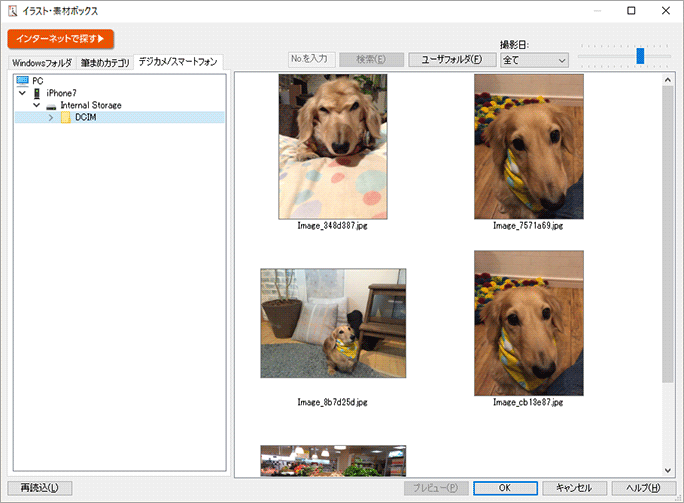Click the ユーザフォルダ(F) button
Screen dimensions: 684x503
(451, 59)
